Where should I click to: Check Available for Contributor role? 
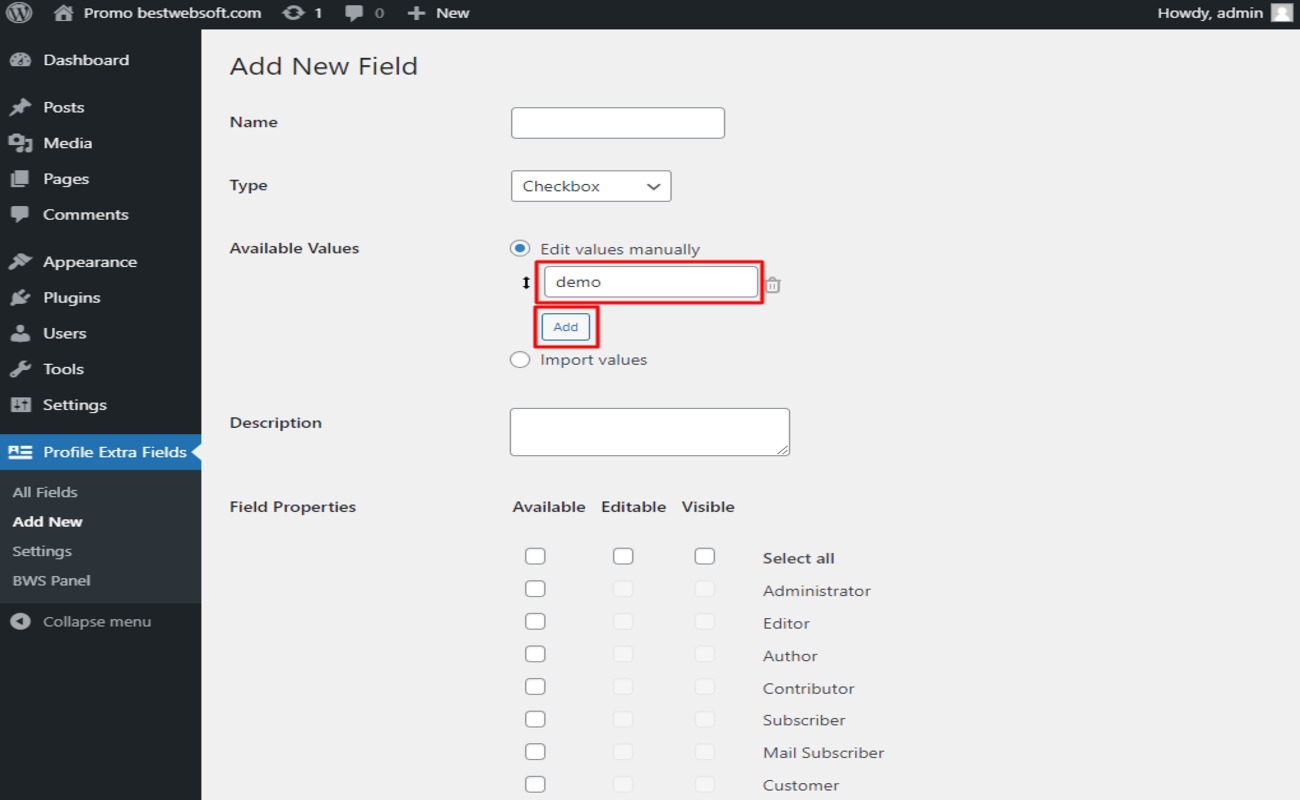[535, 686]
